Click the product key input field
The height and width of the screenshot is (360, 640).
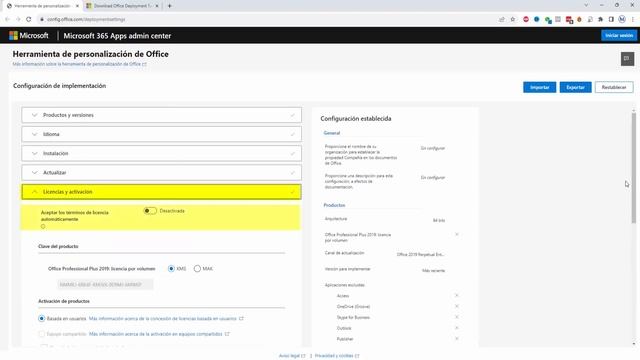coord(105,284)
